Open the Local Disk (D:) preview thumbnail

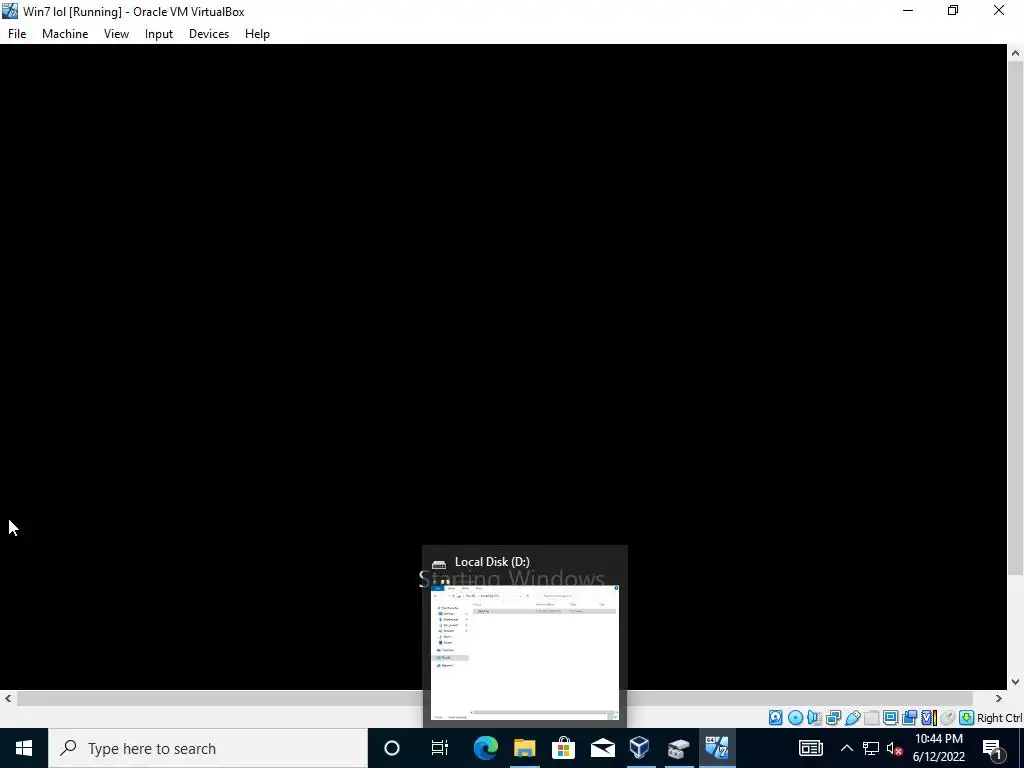(x=525, y=652)
